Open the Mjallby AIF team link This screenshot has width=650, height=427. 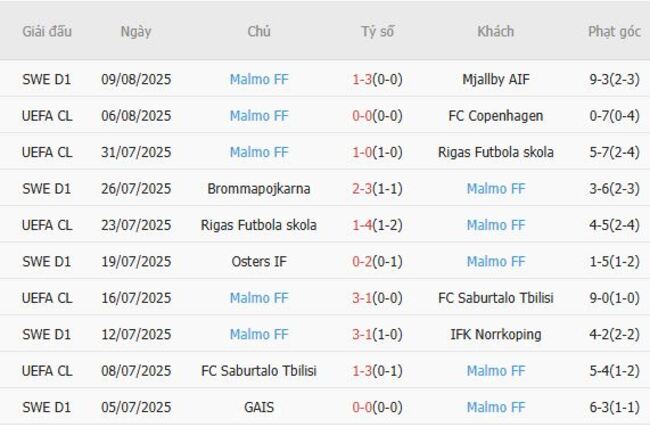(496, 80)
